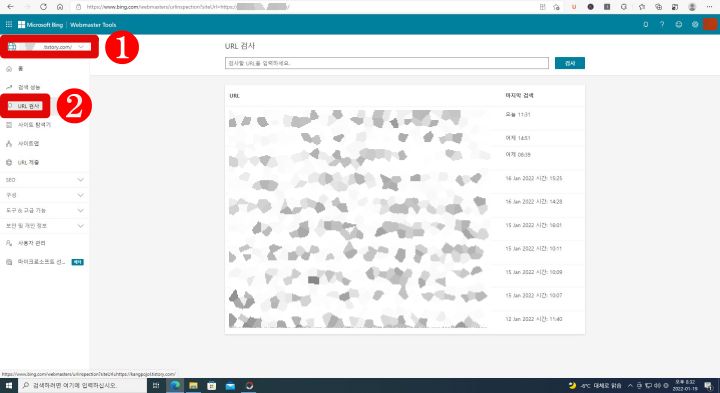
Task: Click browser home button
Action: pos(60,7)
